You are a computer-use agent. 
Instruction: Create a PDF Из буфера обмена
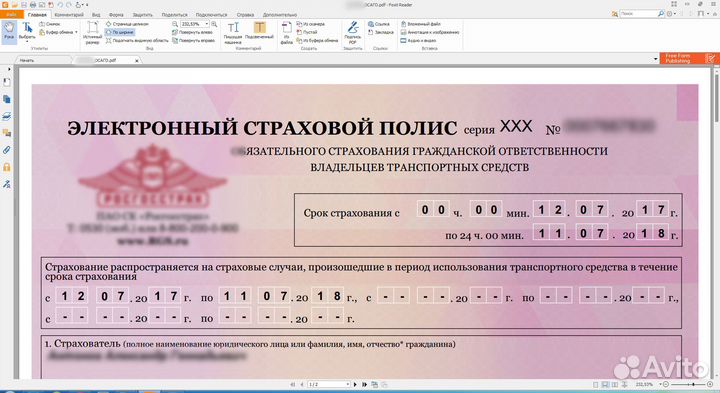tap(318, 40)
